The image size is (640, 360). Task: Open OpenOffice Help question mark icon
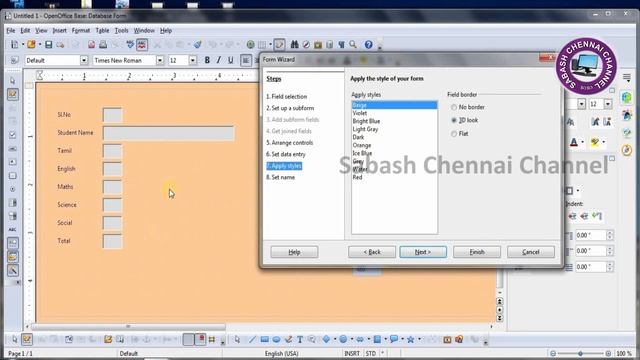point(369,44)
